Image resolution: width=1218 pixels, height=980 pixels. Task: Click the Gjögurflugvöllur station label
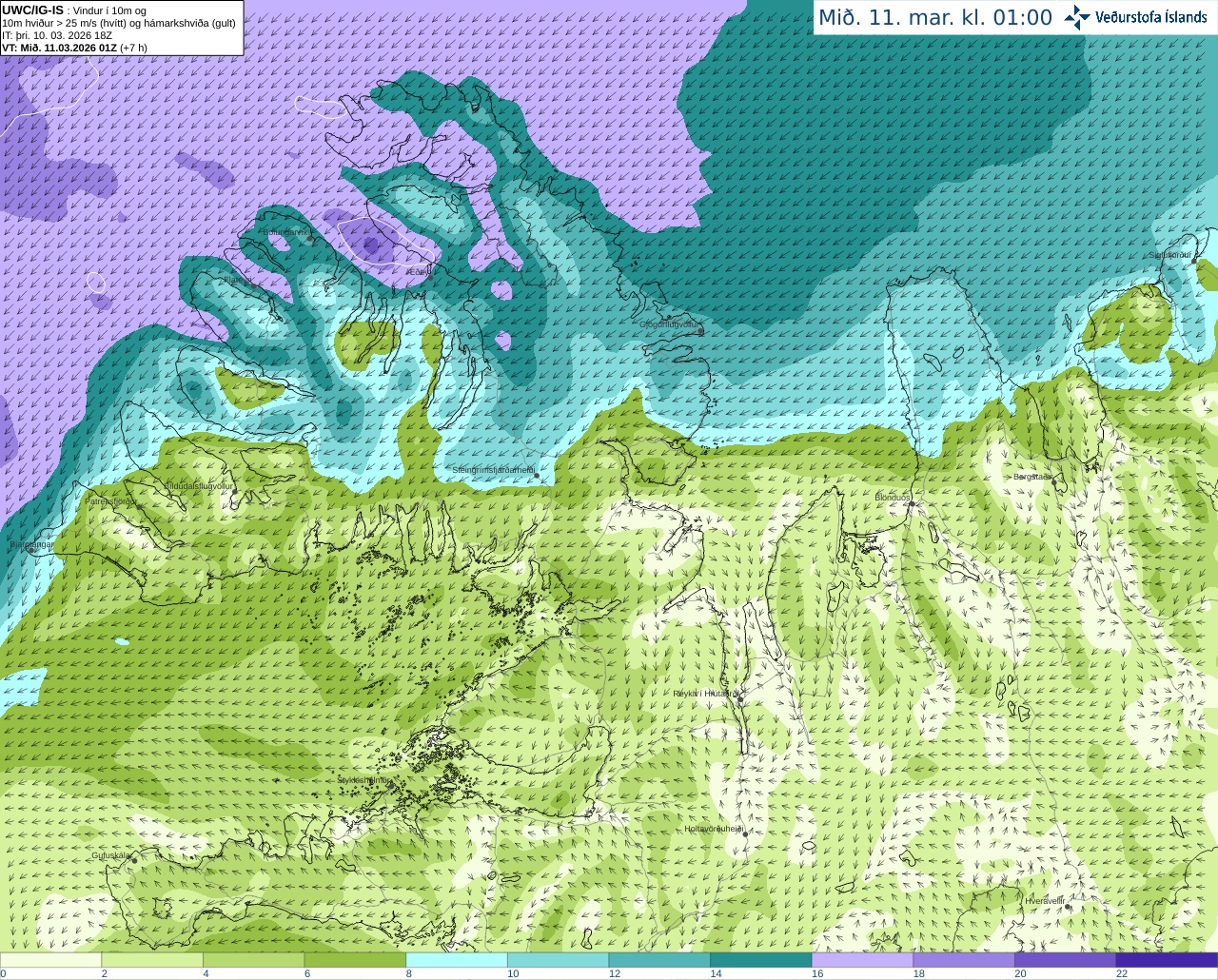[670, 323]
